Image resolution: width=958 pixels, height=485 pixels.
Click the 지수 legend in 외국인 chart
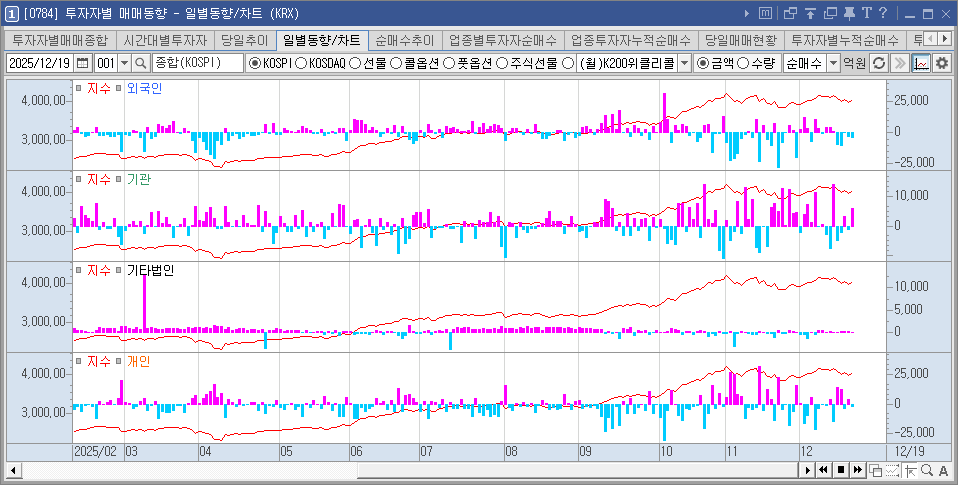point(99,88)
